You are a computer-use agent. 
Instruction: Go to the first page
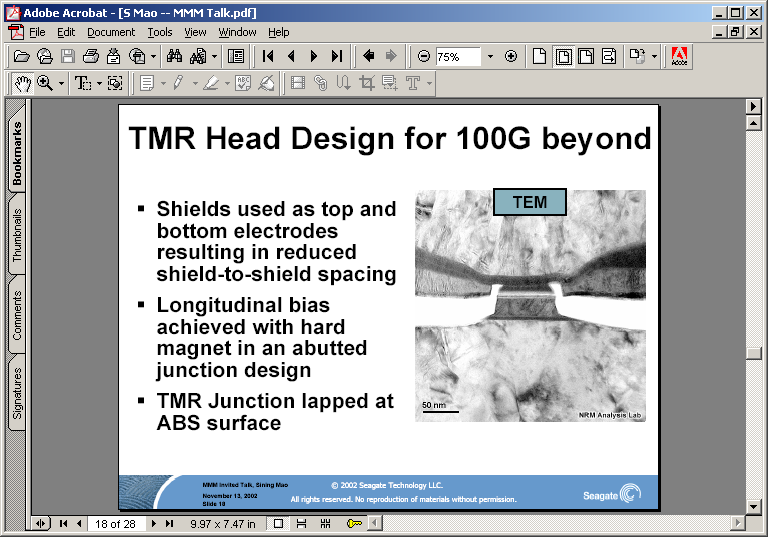click(x=268, y=56)
